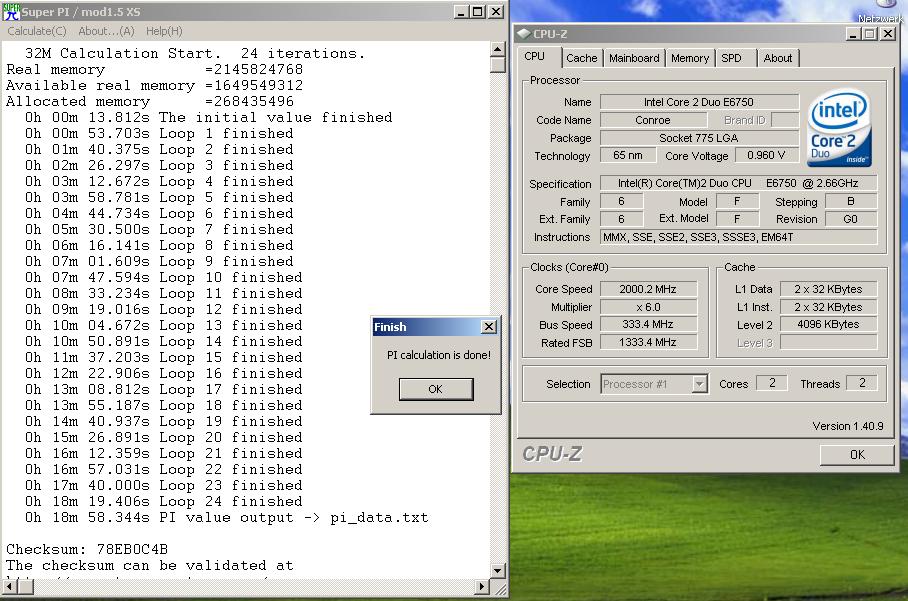Viewport: 908px width, 601px height.
Task: Click the Package field Socket 775 LGA
Action: pyautogui.click(x=699, y=138)
